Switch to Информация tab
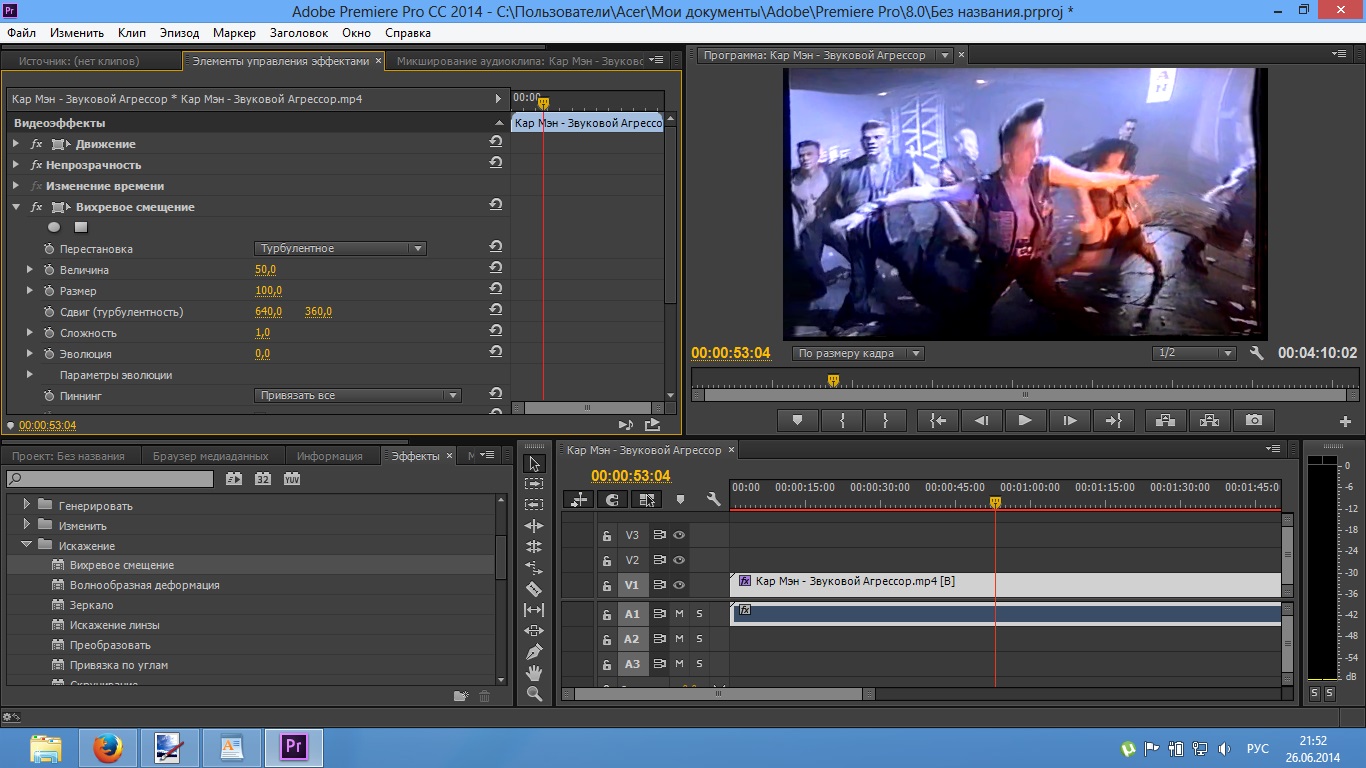 (x=330, y=456)
